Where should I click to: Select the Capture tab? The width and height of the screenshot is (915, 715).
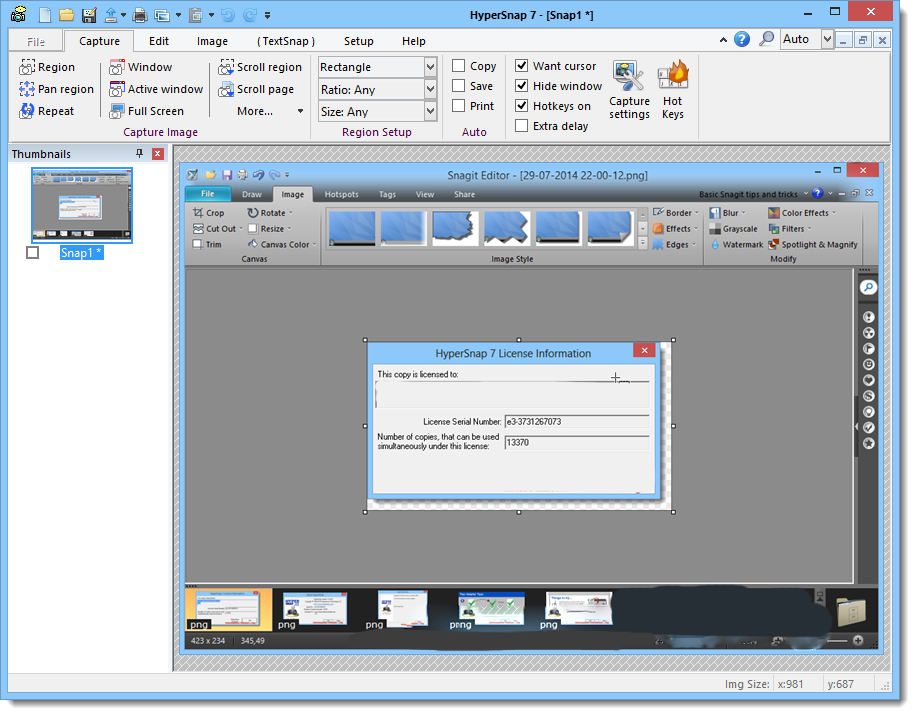tap(99, 41)
